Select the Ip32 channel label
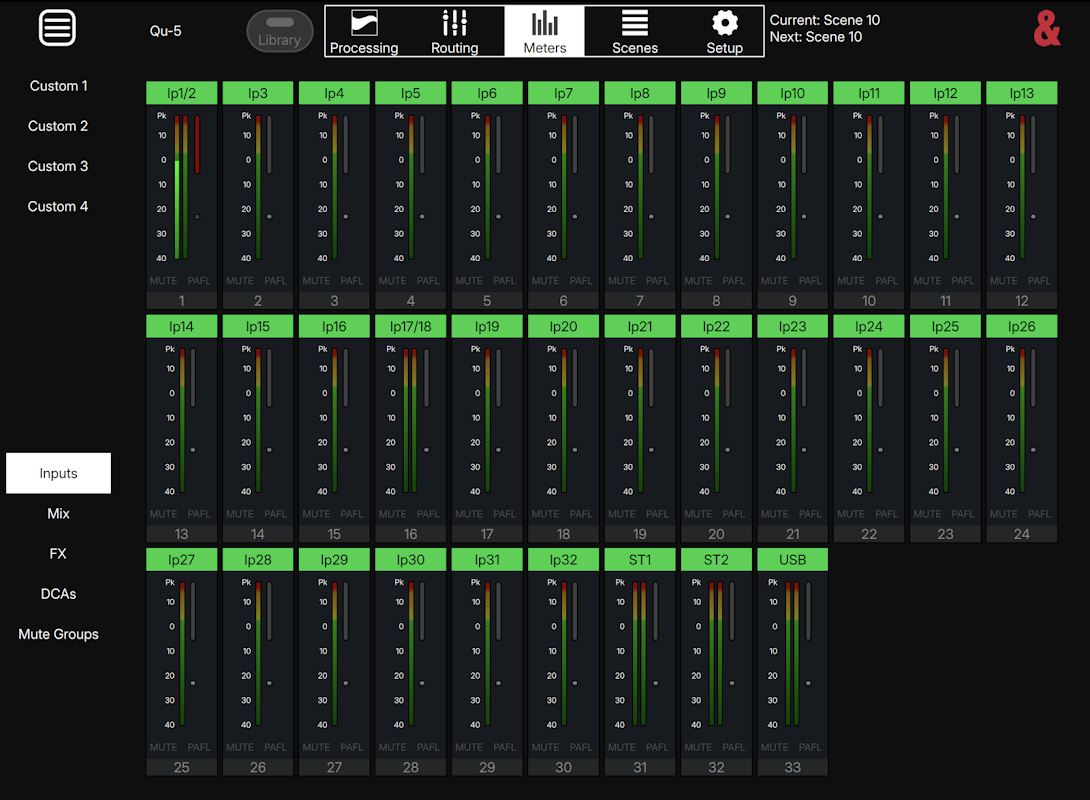 pos(564,560)
